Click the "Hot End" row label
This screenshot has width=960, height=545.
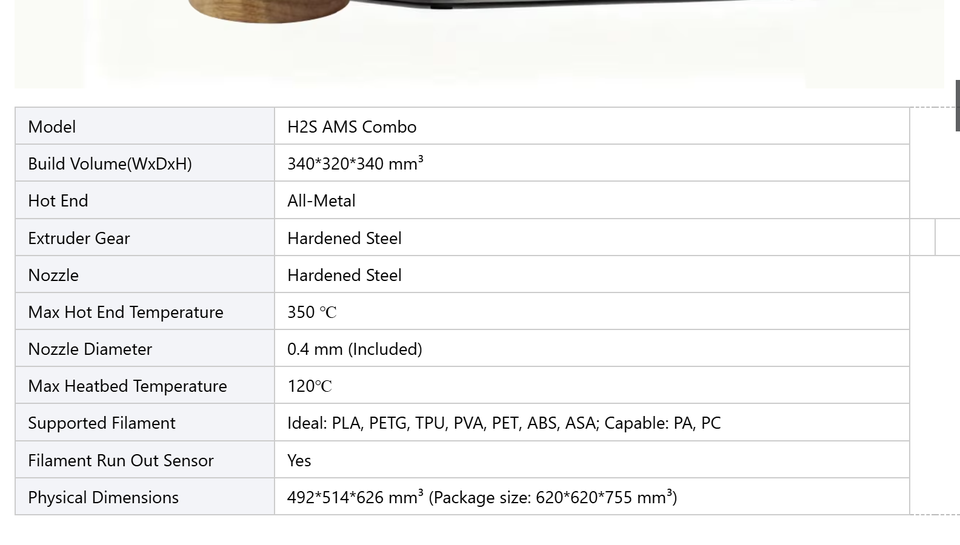(58, 201)
